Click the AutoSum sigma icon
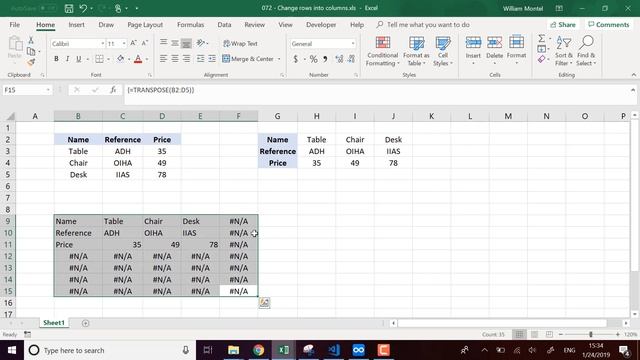The height and width of the screenshot is (360, 640). pos(541,38)
